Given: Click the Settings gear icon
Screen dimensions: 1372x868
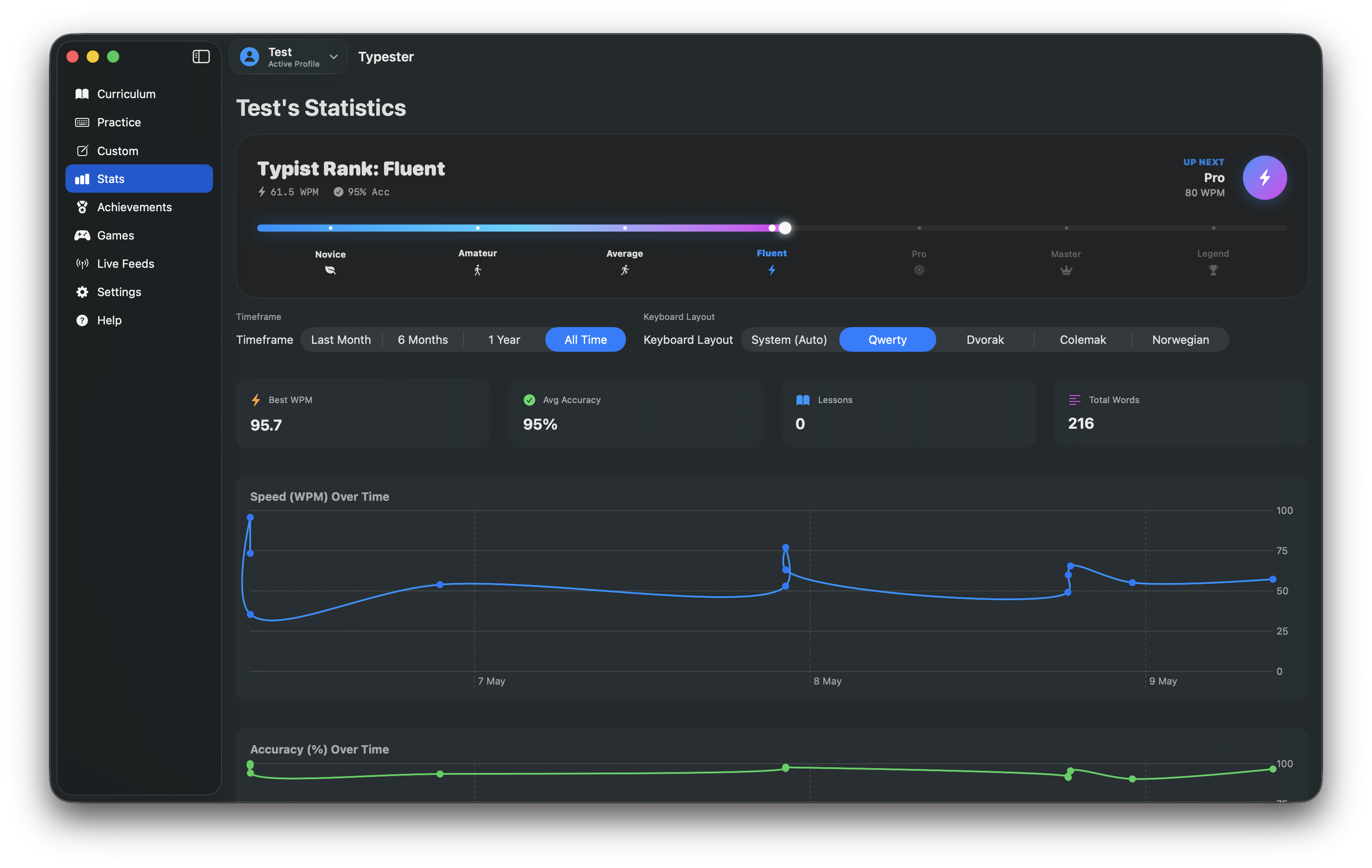Looking at the screenshot, I should (82, 292).
